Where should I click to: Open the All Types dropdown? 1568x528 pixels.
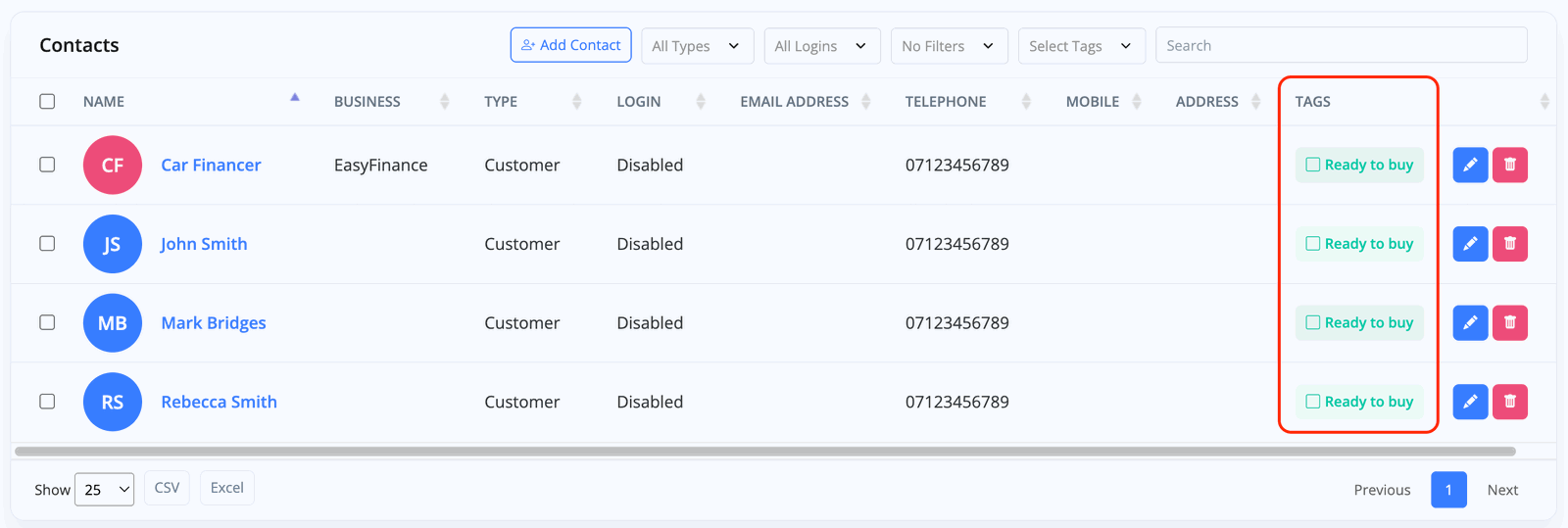coord(697,46)
